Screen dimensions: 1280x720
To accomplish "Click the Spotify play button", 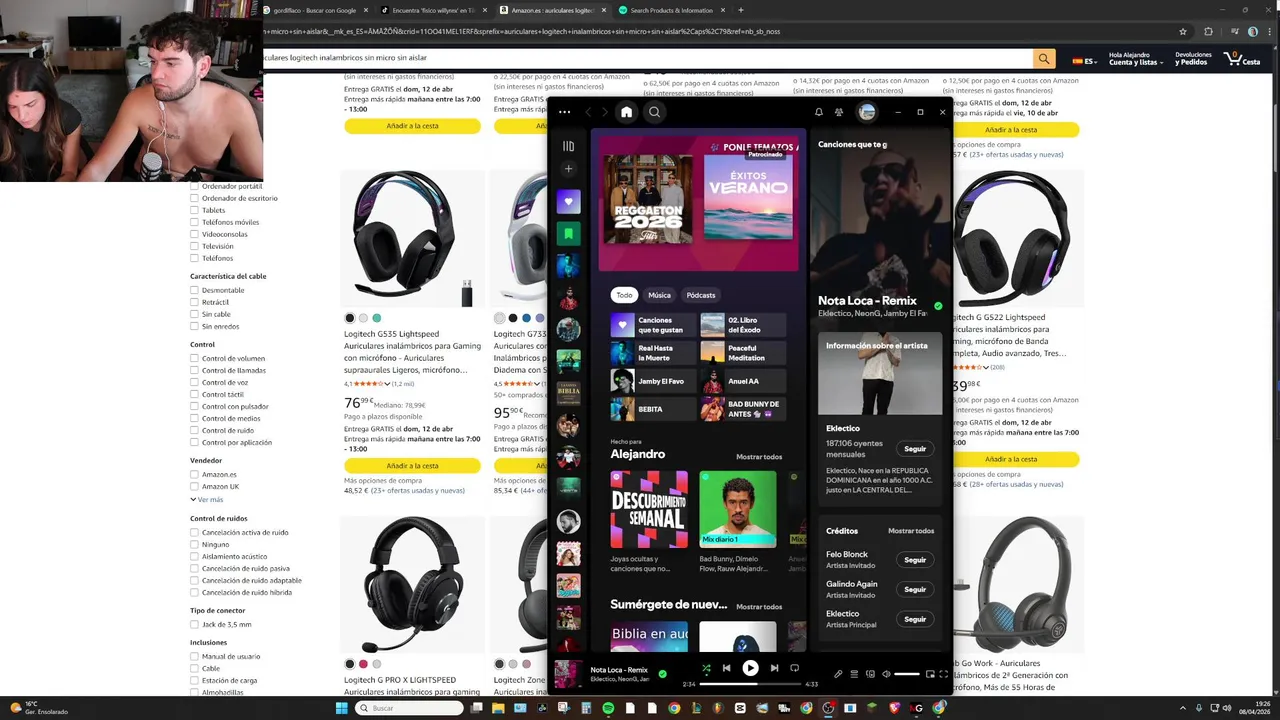I will (750, 668).
